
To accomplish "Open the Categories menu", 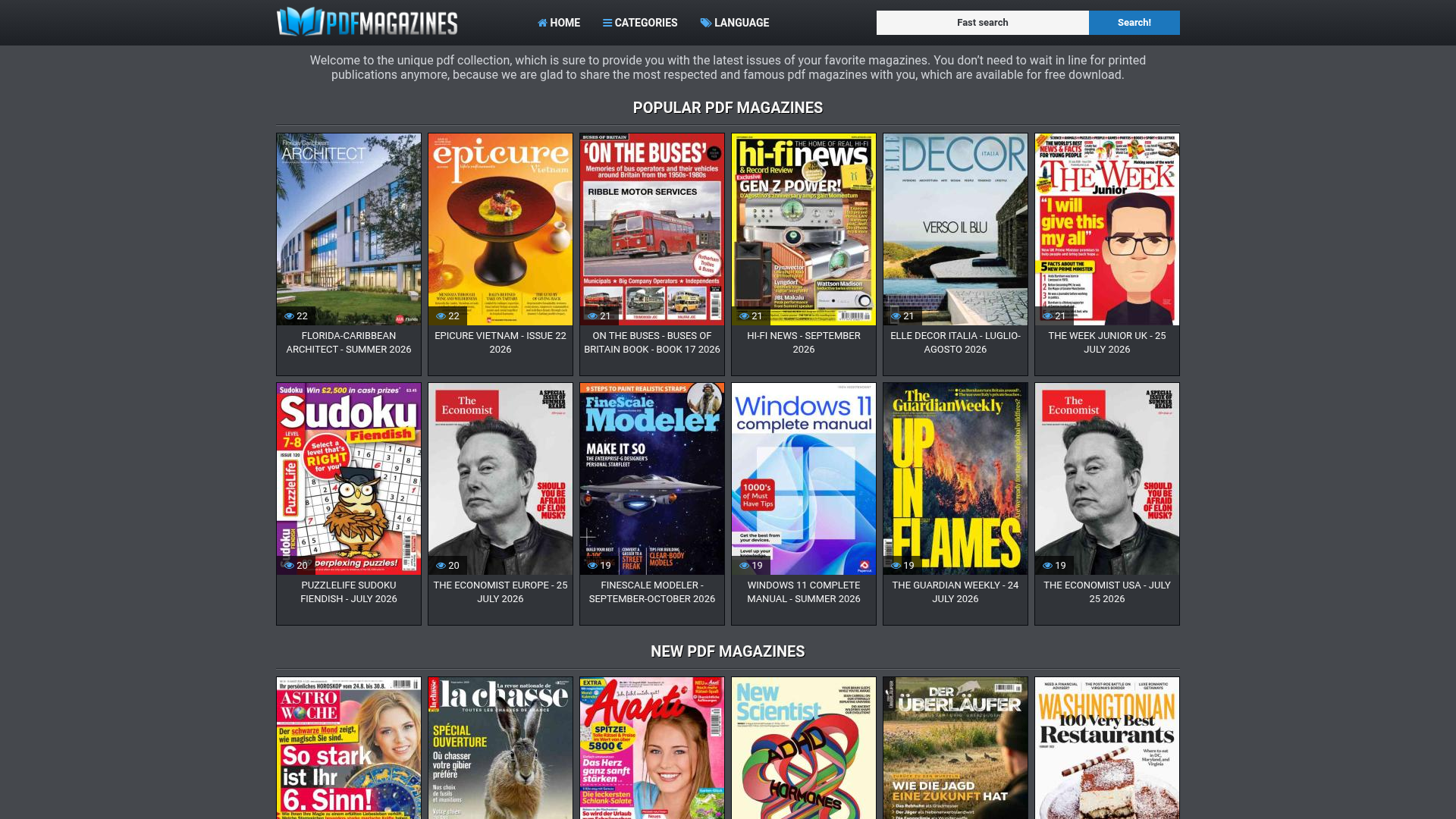I will click(640, 23).
